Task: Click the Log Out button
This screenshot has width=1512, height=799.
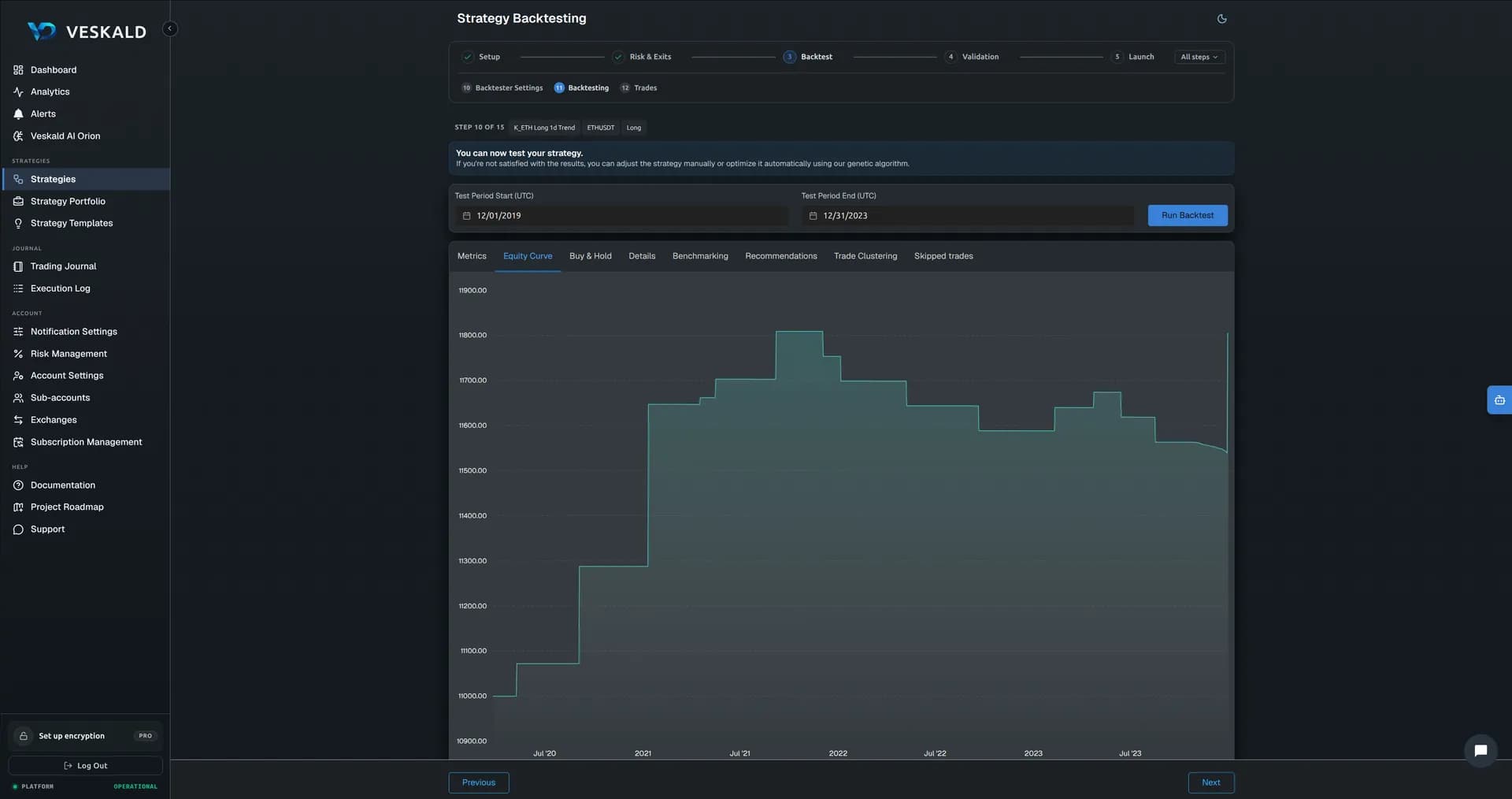Action: 85,767
